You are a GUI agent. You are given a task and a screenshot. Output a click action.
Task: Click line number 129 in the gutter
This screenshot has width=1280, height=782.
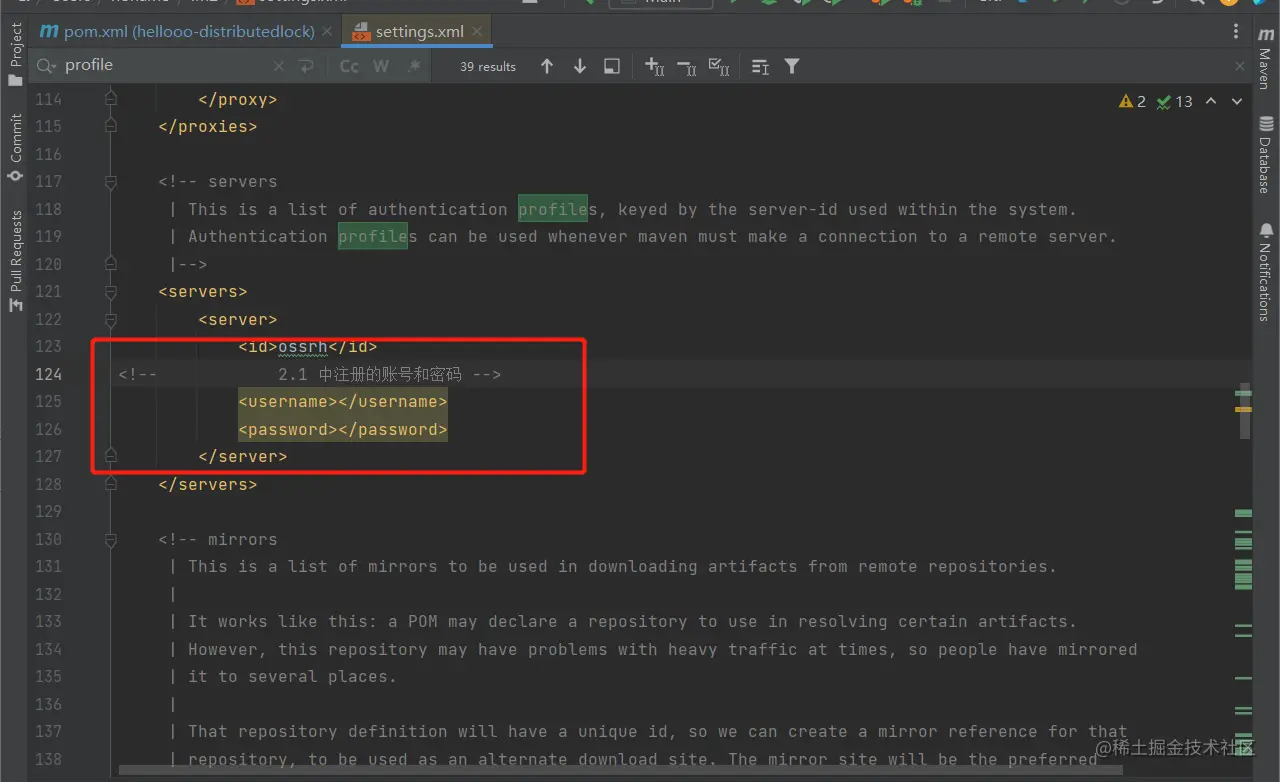48,511
